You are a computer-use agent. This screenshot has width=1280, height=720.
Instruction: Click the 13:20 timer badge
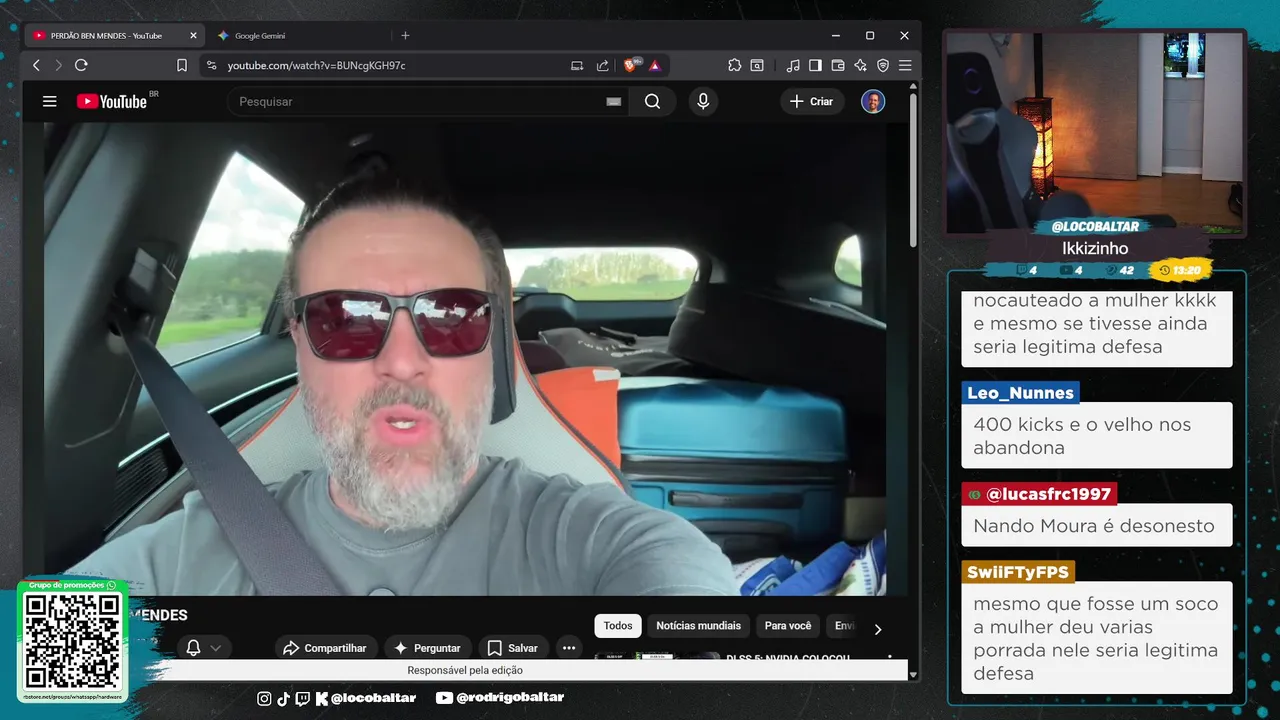tap(1181, 270)
